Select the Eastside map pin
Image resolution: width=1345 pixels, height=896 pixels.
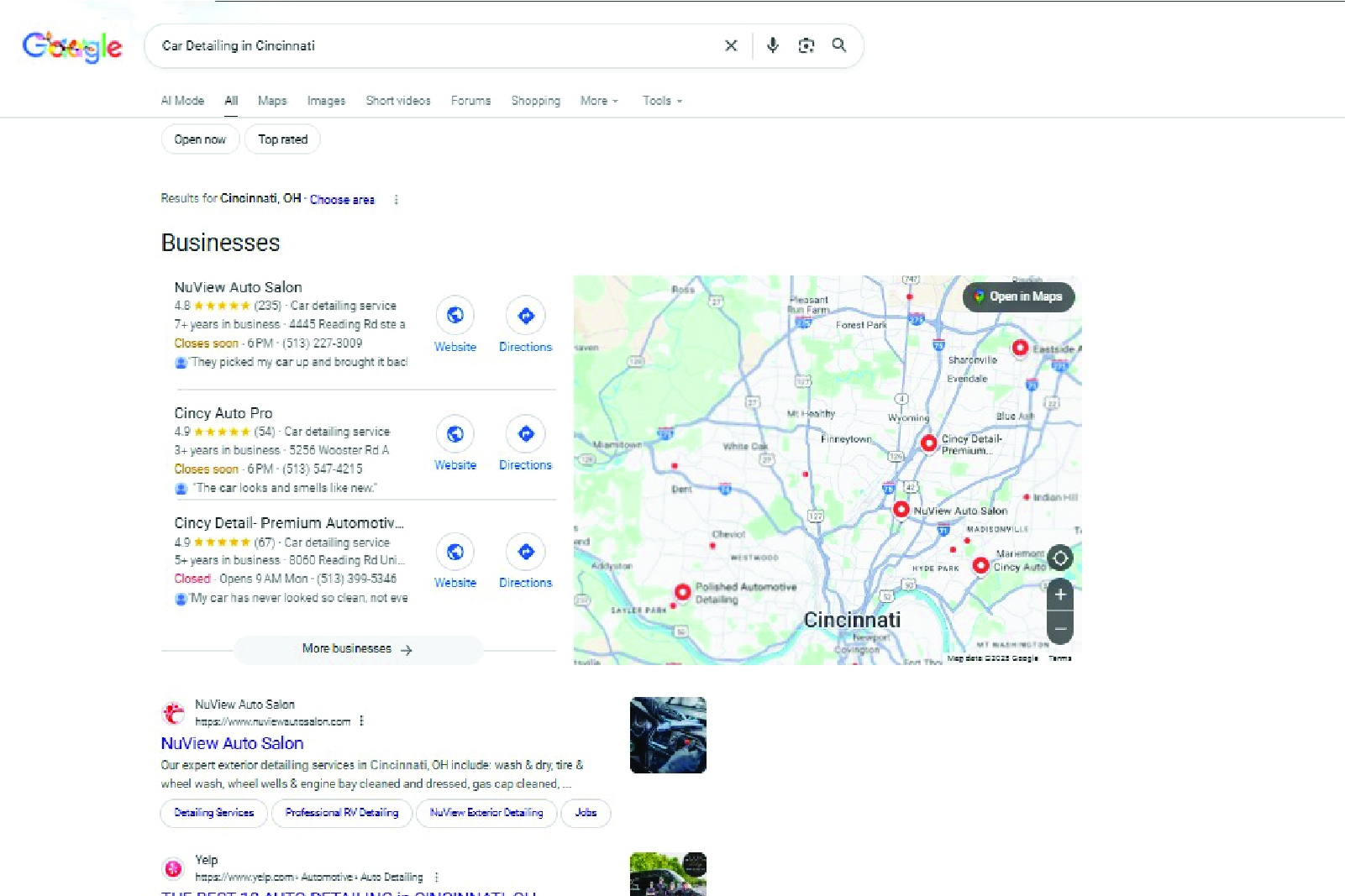(x=1020, y=348)
